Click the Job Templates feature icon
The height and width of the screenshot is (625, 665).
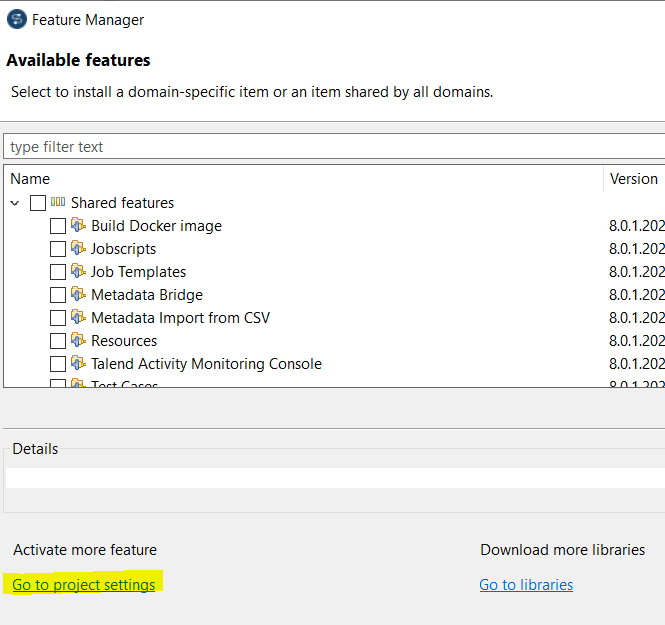pos(78,271)
